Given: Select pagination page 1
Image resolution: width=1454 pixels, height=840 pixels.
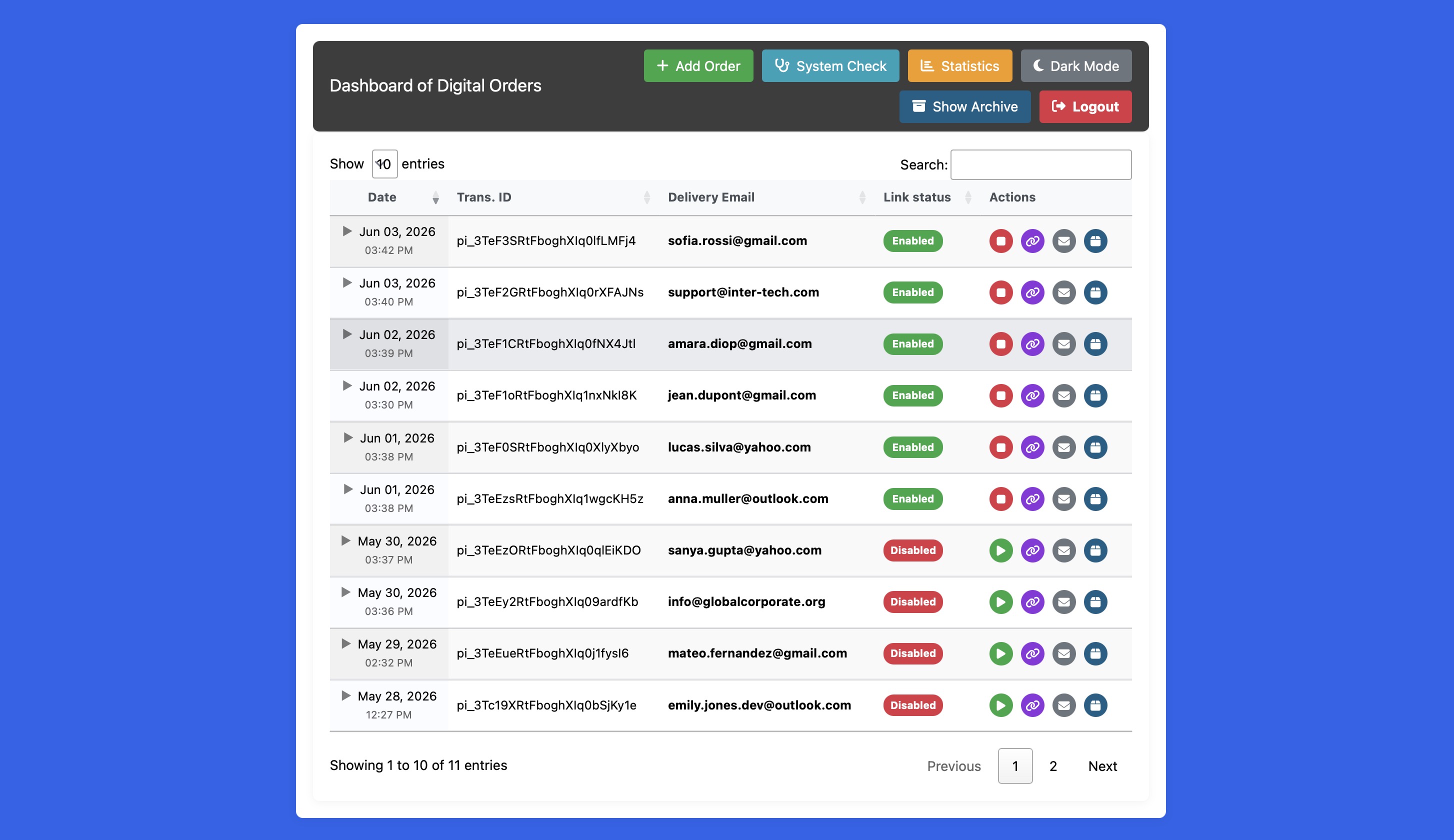Looking at the screenshot, I should [1015, 766].
